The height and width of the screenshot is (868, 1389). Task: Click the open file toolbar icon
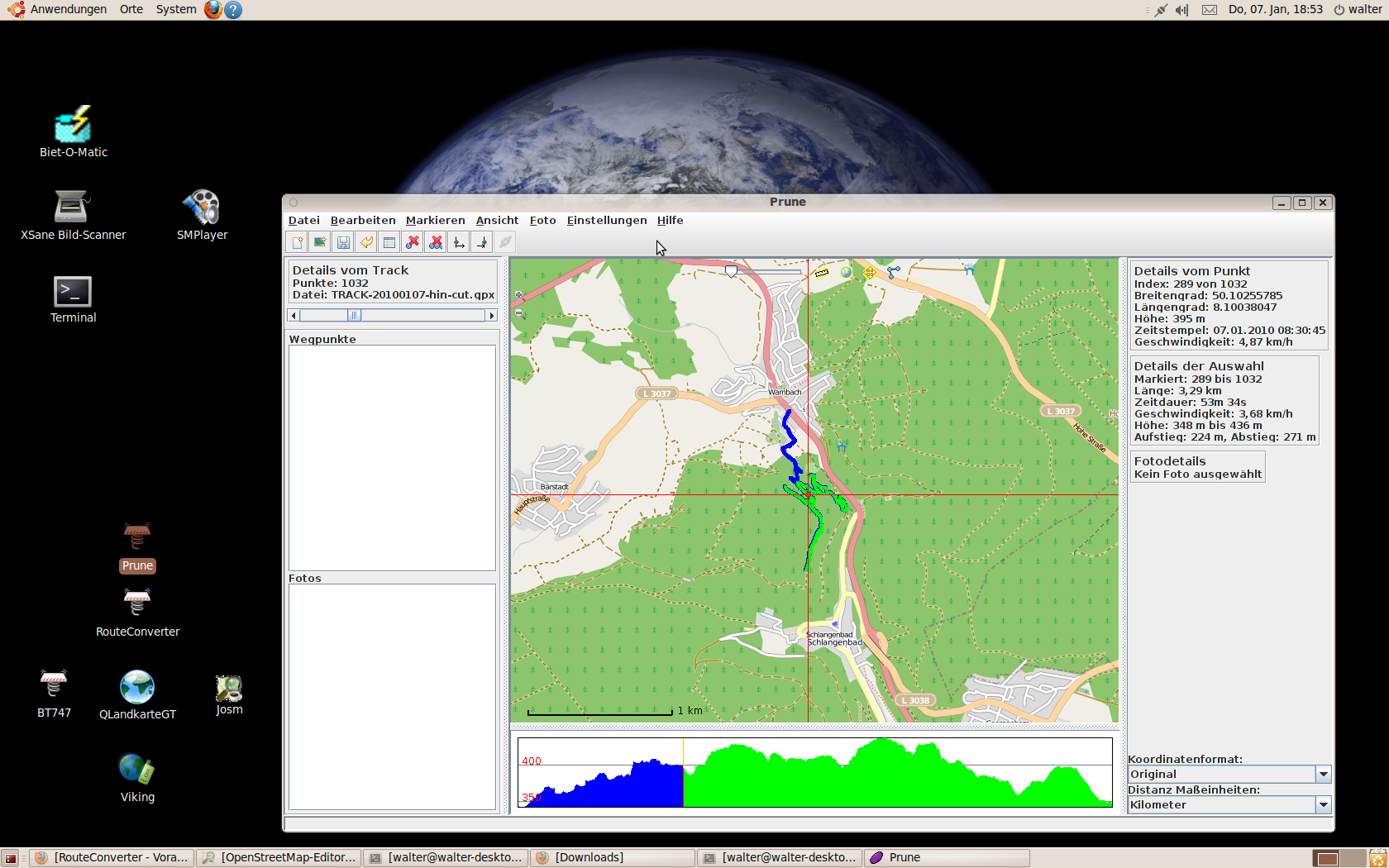[x=297, y=242]
